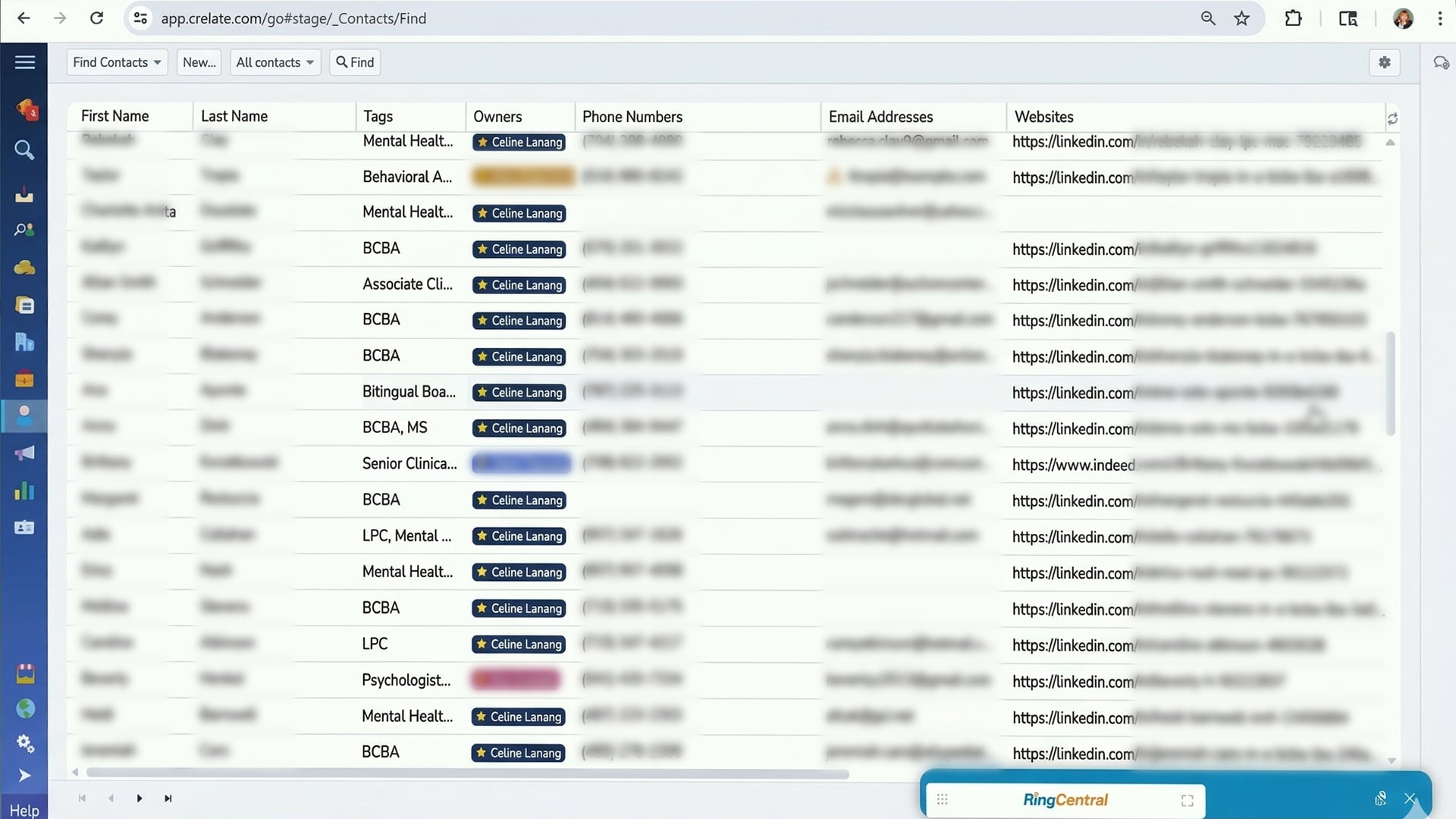This screenshot has width=1456, height=819.
Task: Open the grid settings gear button
Action: click(1385, 62)
